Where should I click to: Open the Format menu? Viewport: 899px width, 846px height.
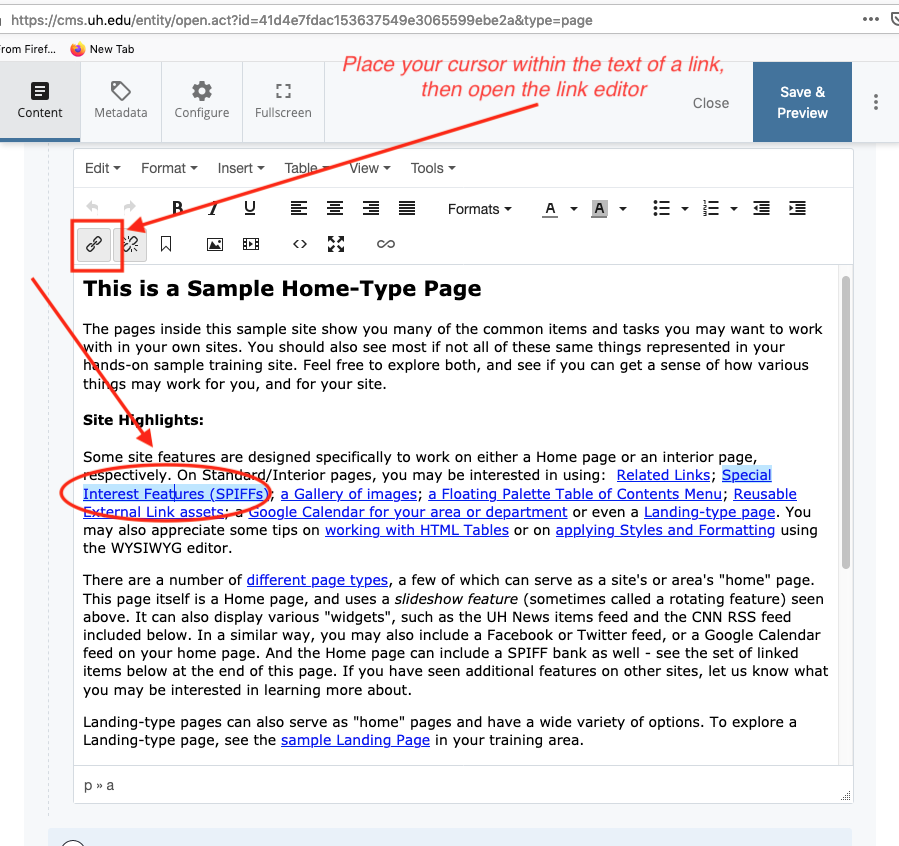[x=169, y=168]
